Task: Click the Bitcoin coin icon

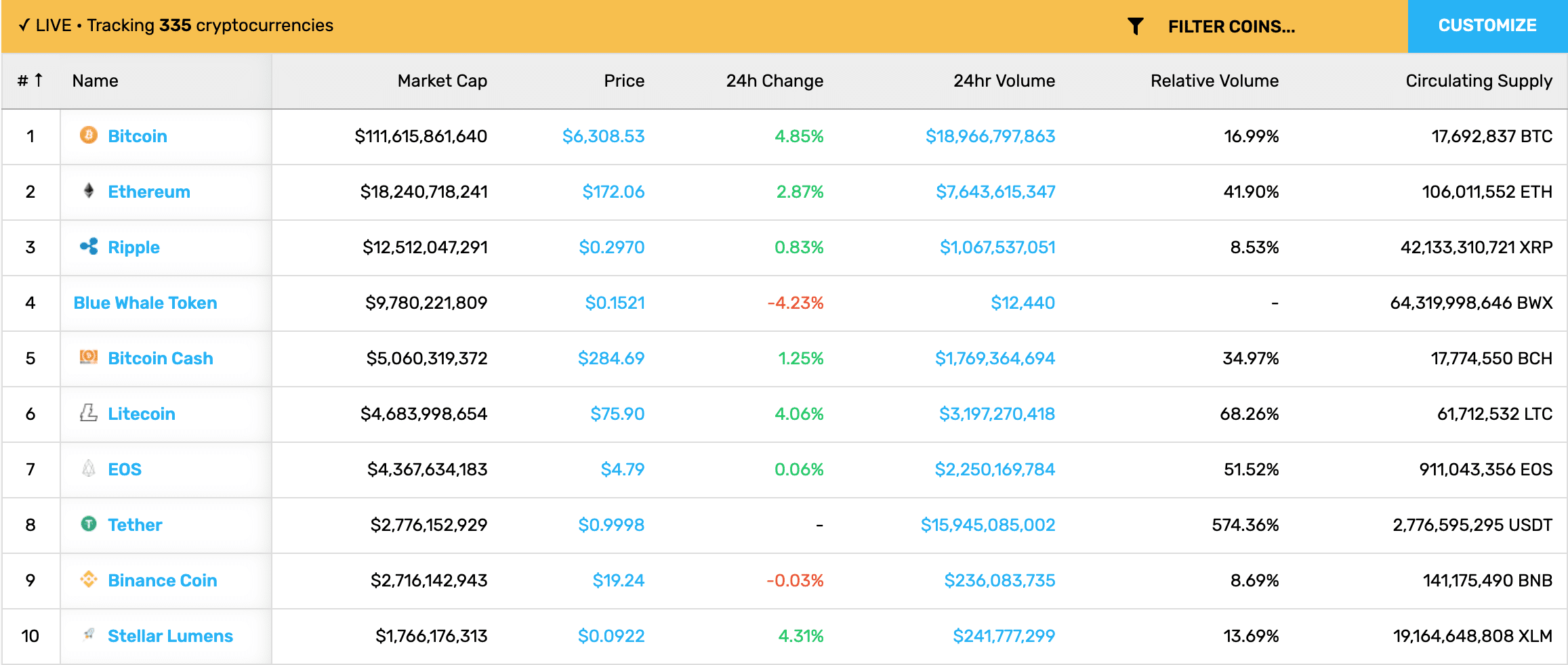Action: tap(89, 135)
